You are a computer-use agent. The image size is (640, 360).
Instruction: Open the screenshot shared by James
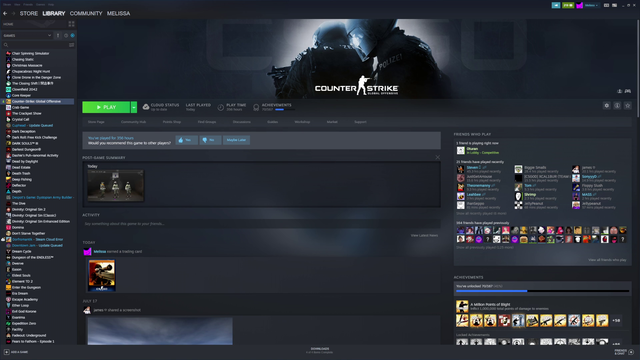click(x=160, y=331)
